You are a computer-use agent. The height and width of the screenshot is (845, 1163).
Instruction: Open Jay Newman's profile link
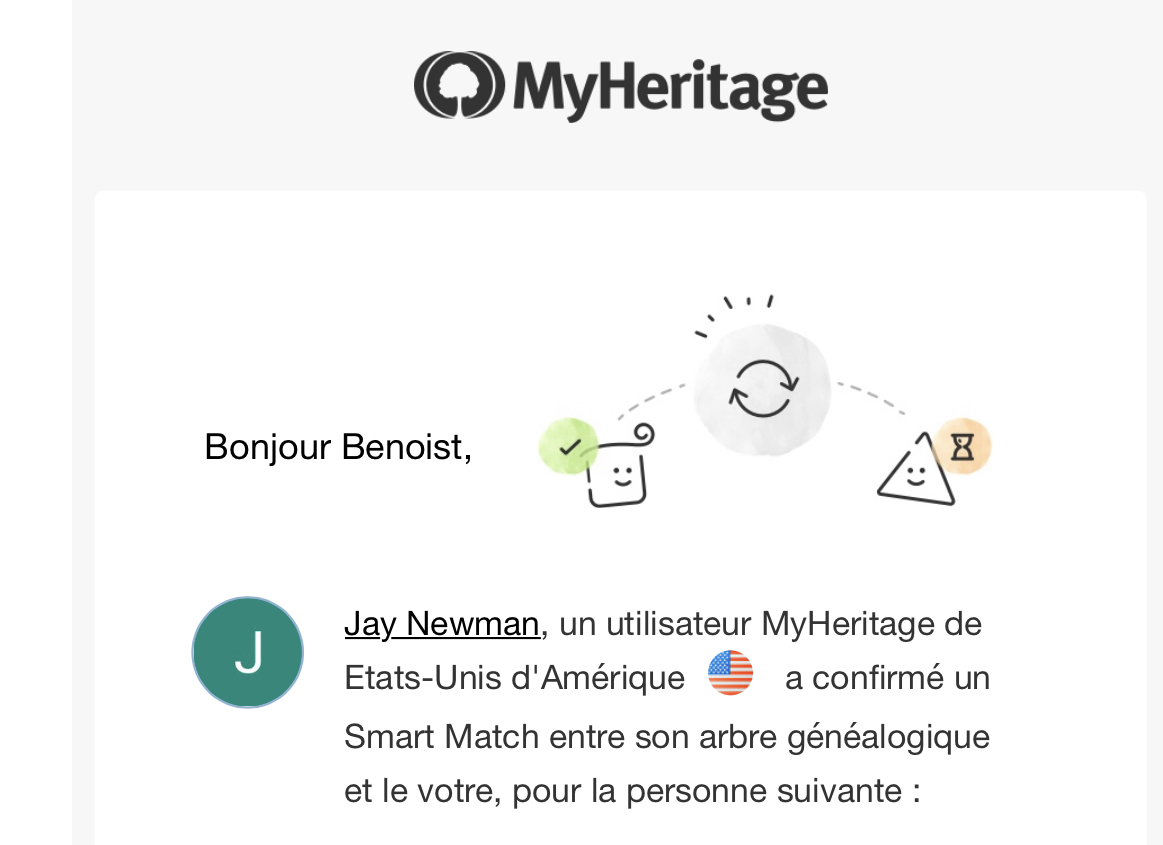tap(441, 624)
